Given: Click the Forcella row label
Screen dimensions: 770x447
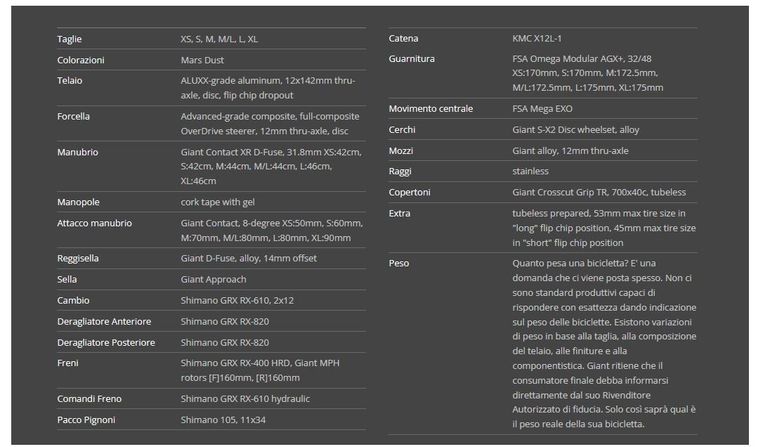Looking at the screenshot, I should (x=73, y=116).
